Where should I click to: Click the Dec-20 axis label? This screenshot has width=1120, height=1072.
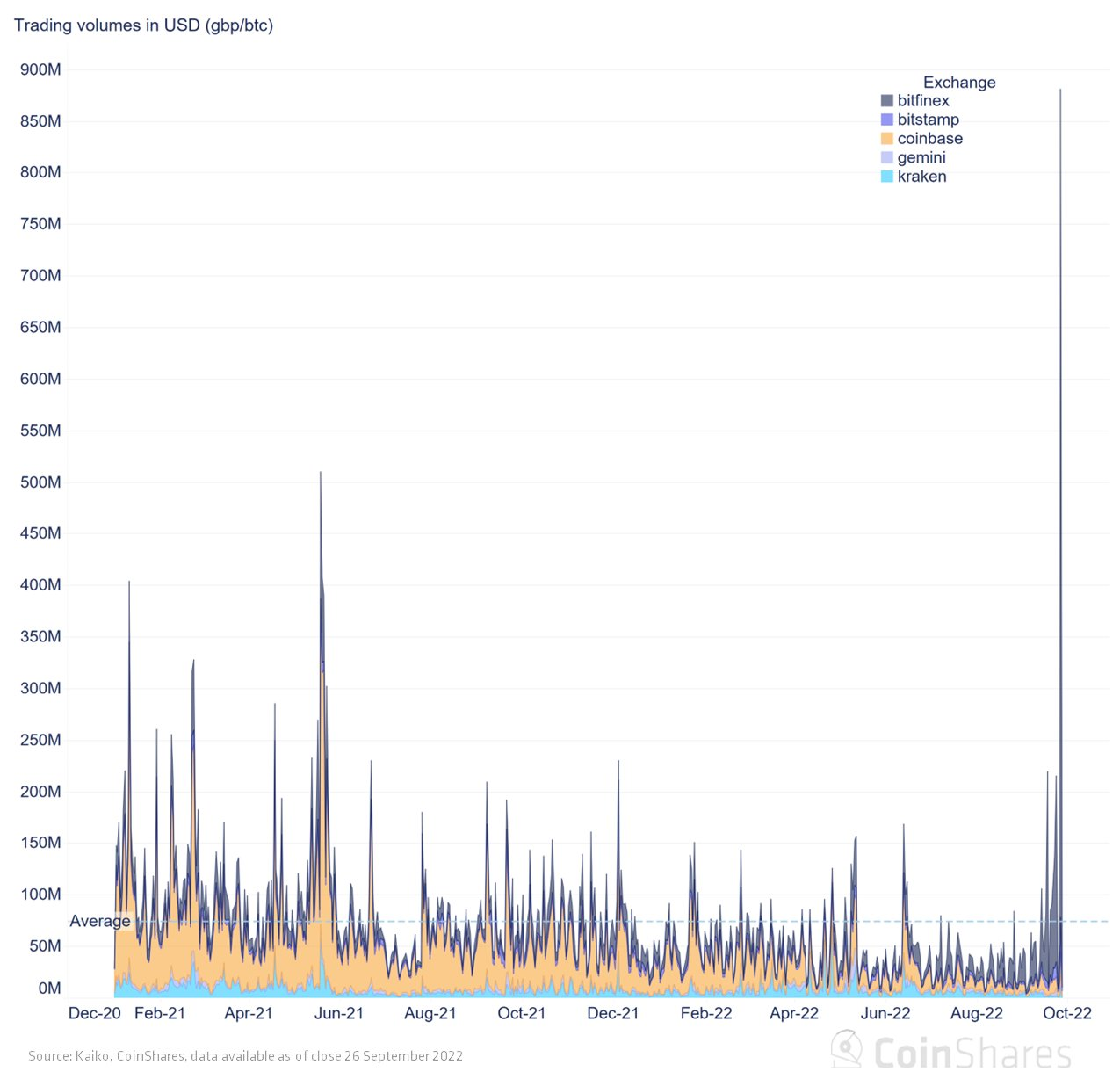point(94,1013)
